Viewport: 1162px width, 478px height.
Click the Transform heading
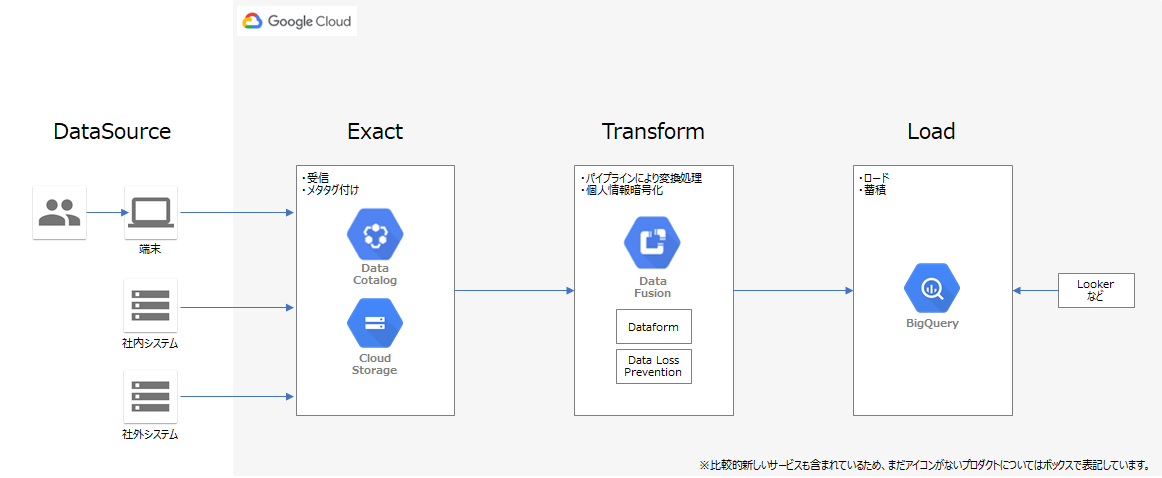653,131
